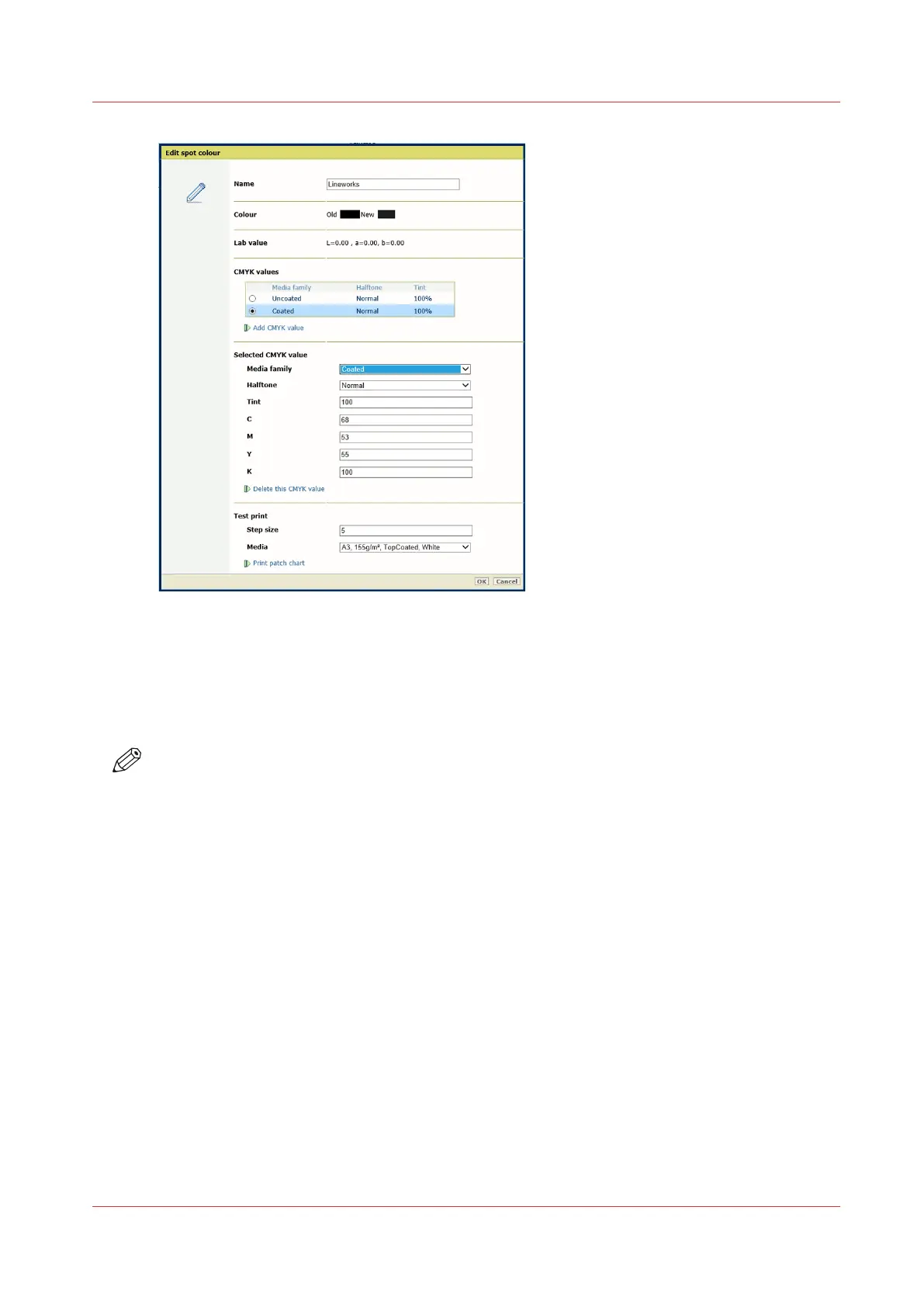The image size is (924, 1307).
Task: Click the Tint column header in CMYK table
Action: point(420,288)
